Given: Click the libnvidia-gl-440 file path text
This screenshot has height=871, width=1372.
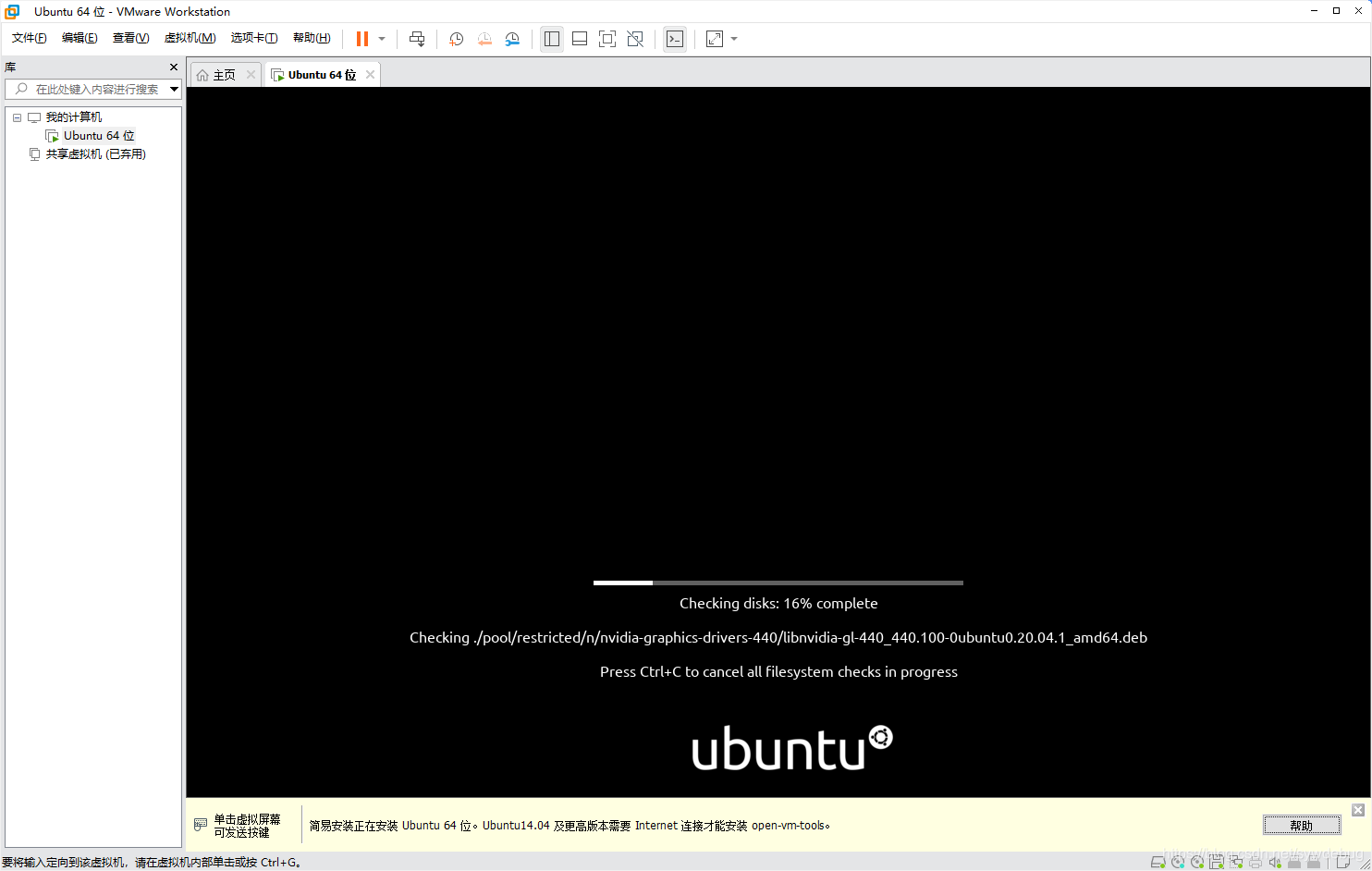Looking at the screenshot, I should (x=778, y=638).
